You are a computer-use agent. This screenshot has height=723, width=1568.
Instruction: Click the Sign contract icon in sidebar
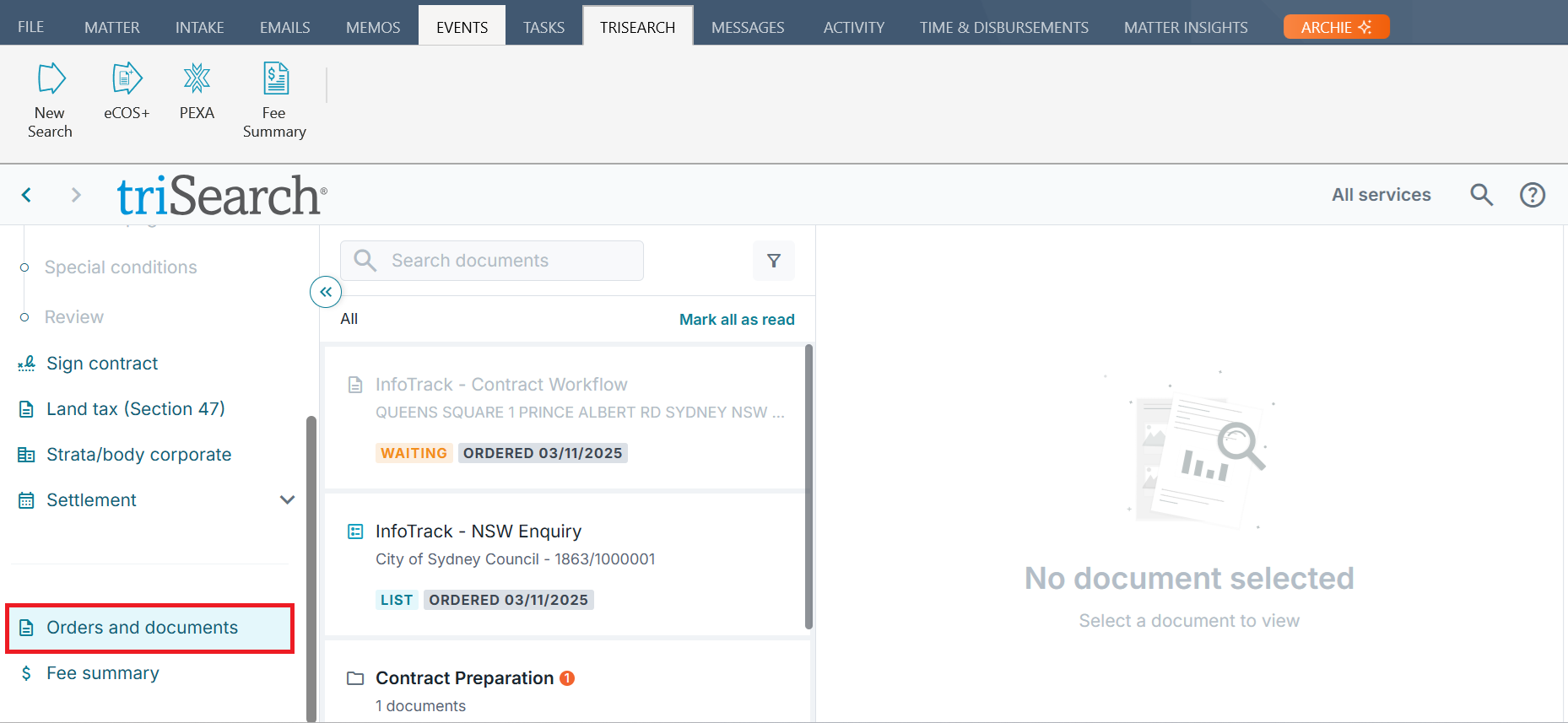pos(26,364)
